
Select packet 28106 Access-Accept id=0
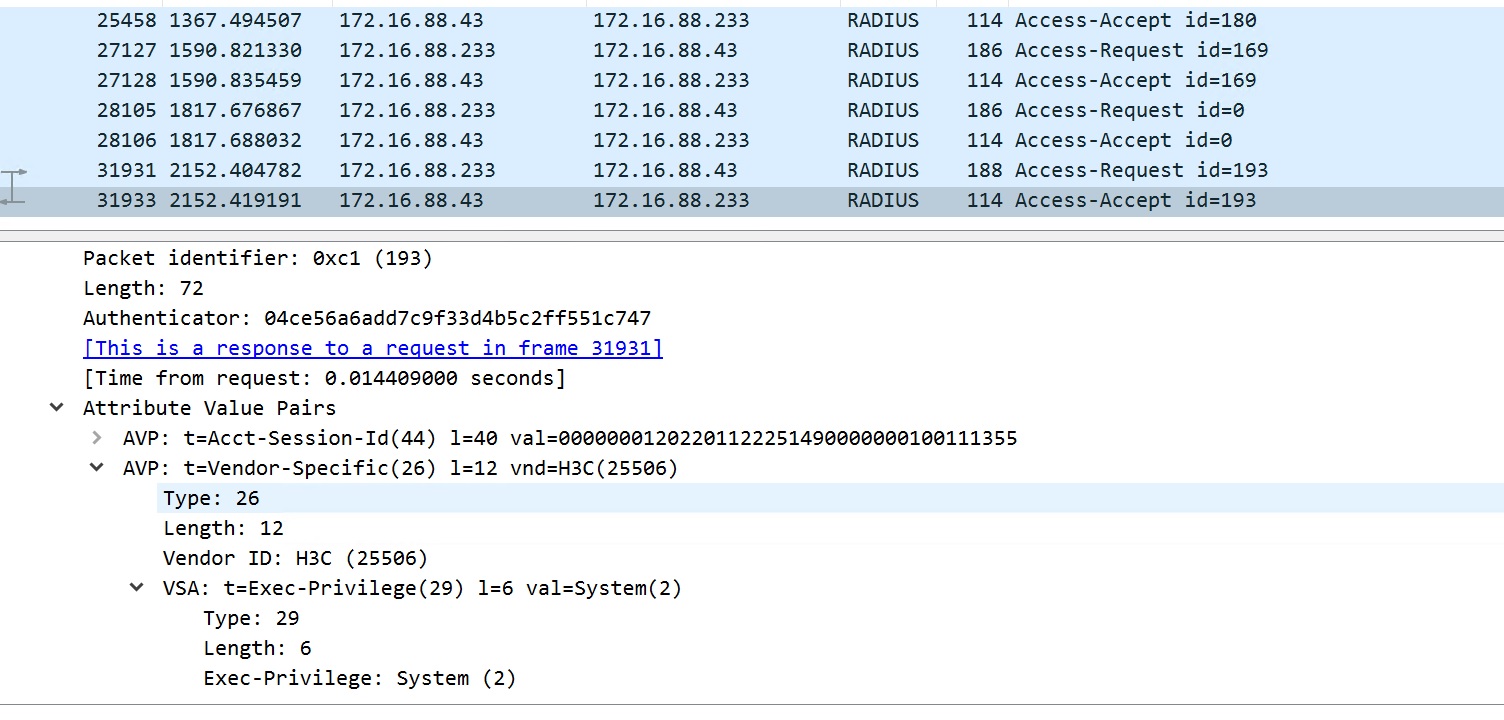point(676,140)
